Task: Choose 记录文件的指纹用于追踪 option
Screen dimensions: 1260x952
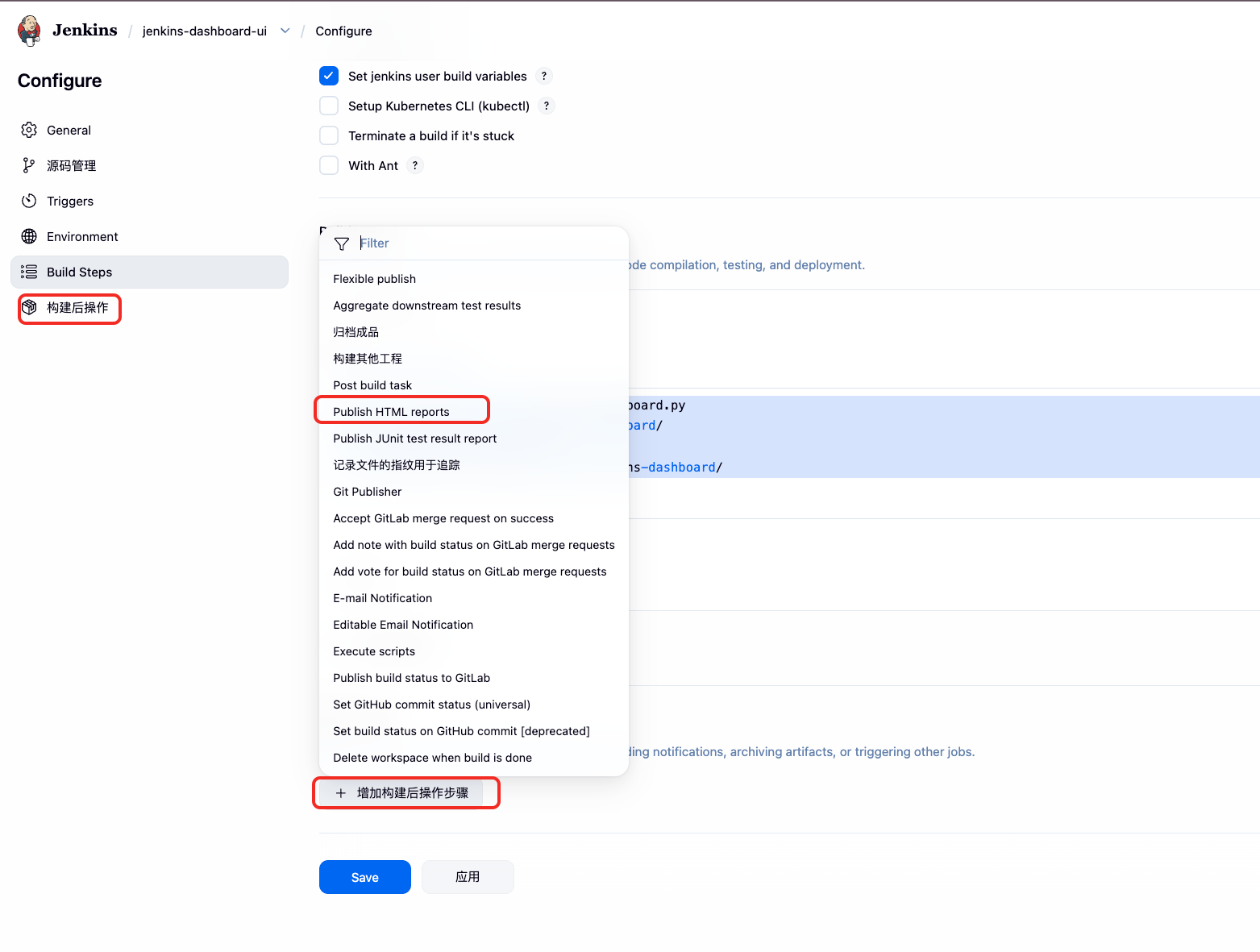Action: [x=474, y=465]
